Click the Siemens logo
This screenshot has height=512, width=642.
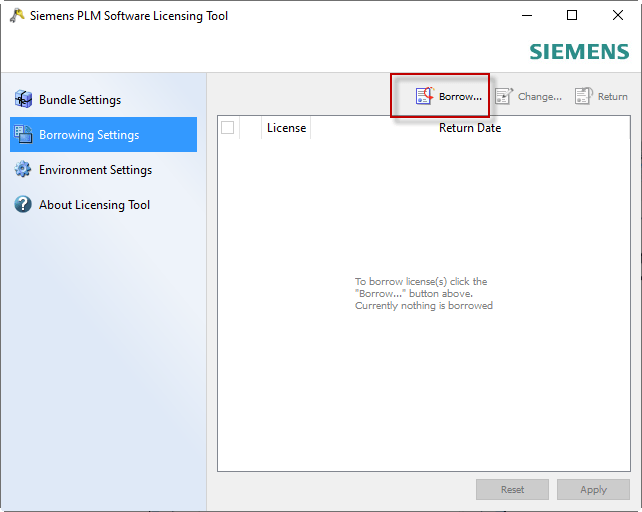(x=579, y=52)
